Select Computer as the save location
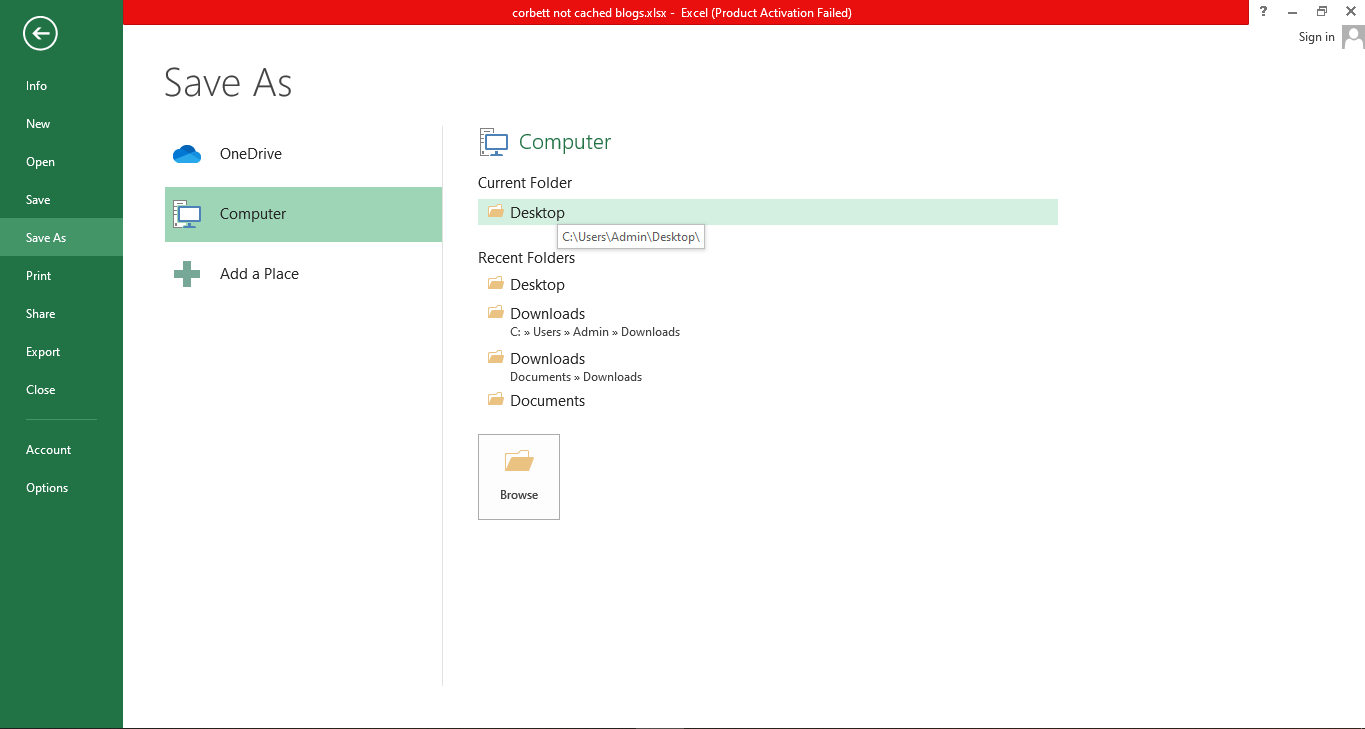The height and width of the screenshot is (729, 1365). pyautogui.click(x=303, y=214)
